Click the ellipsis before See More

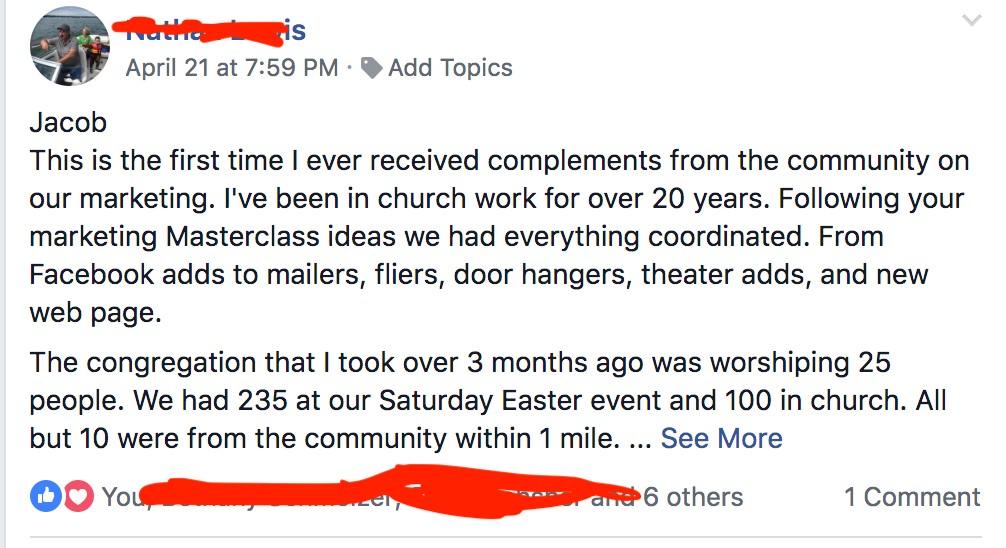(x=637, y=438)
